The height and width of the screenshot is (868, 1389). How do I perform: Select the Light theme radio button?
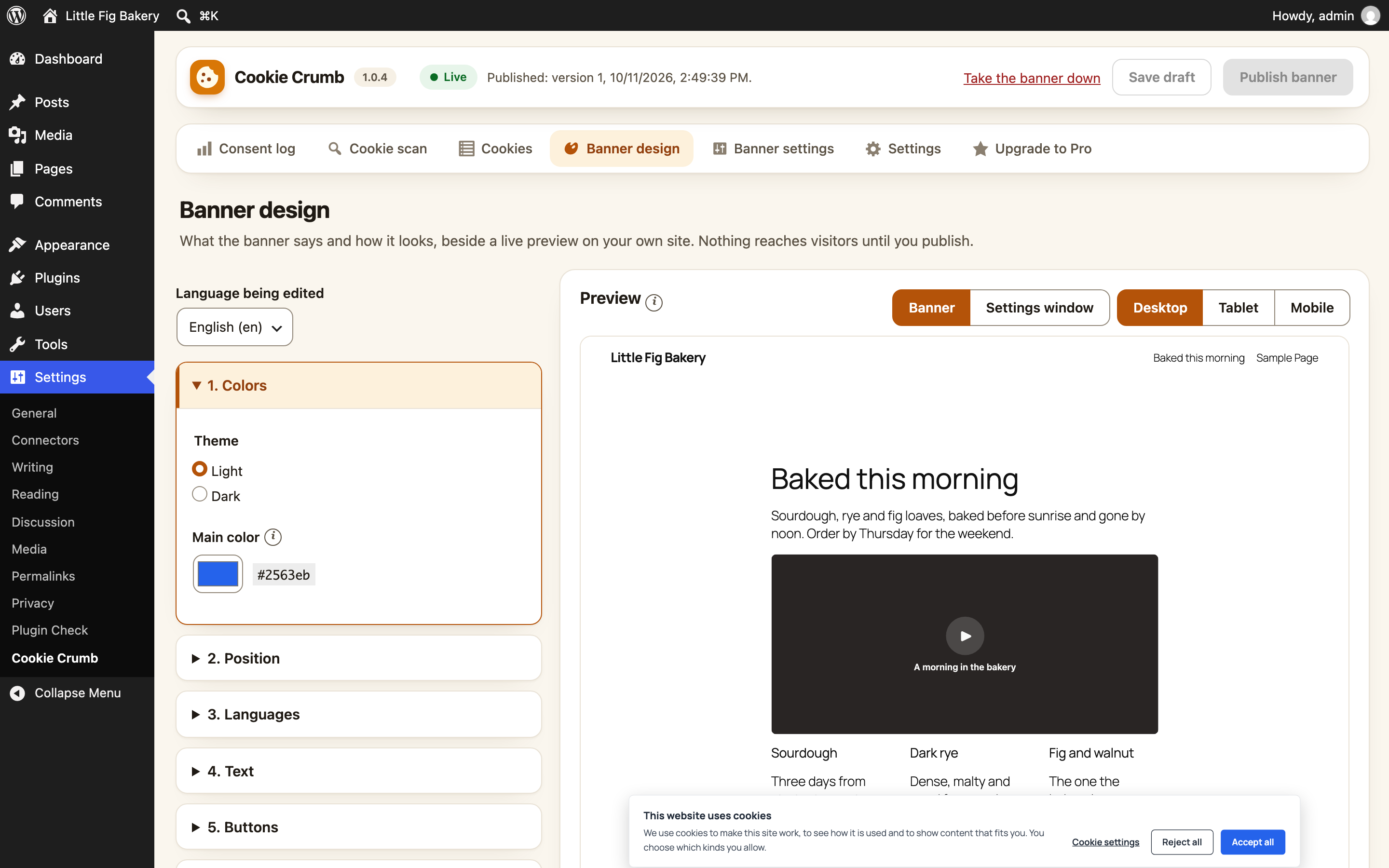click(199, 469)
